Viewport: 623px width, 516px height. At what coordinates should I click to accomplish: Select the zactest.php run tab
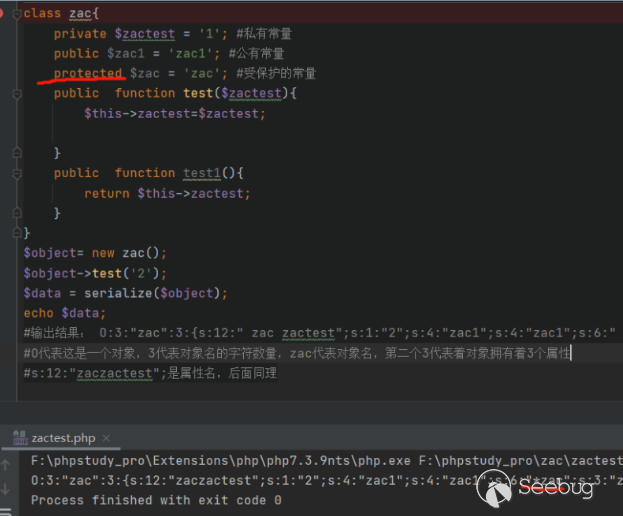pos(63,438)
